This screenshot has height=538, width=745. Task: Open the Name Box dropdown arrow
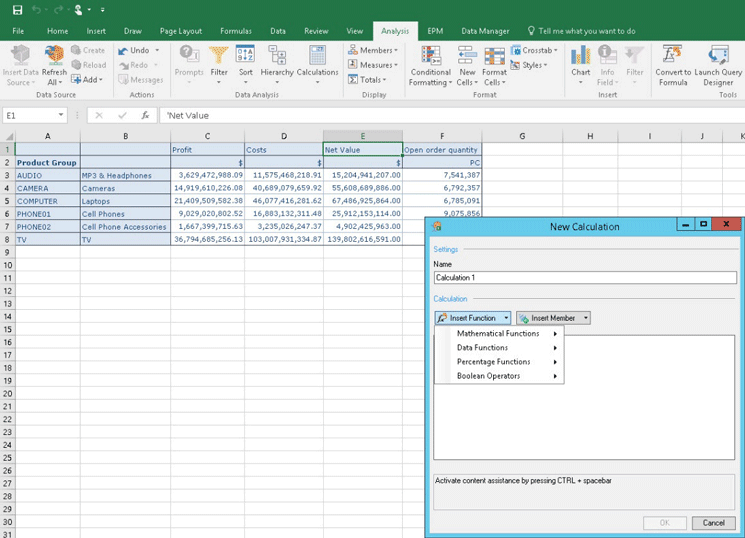tap(61, 115)
